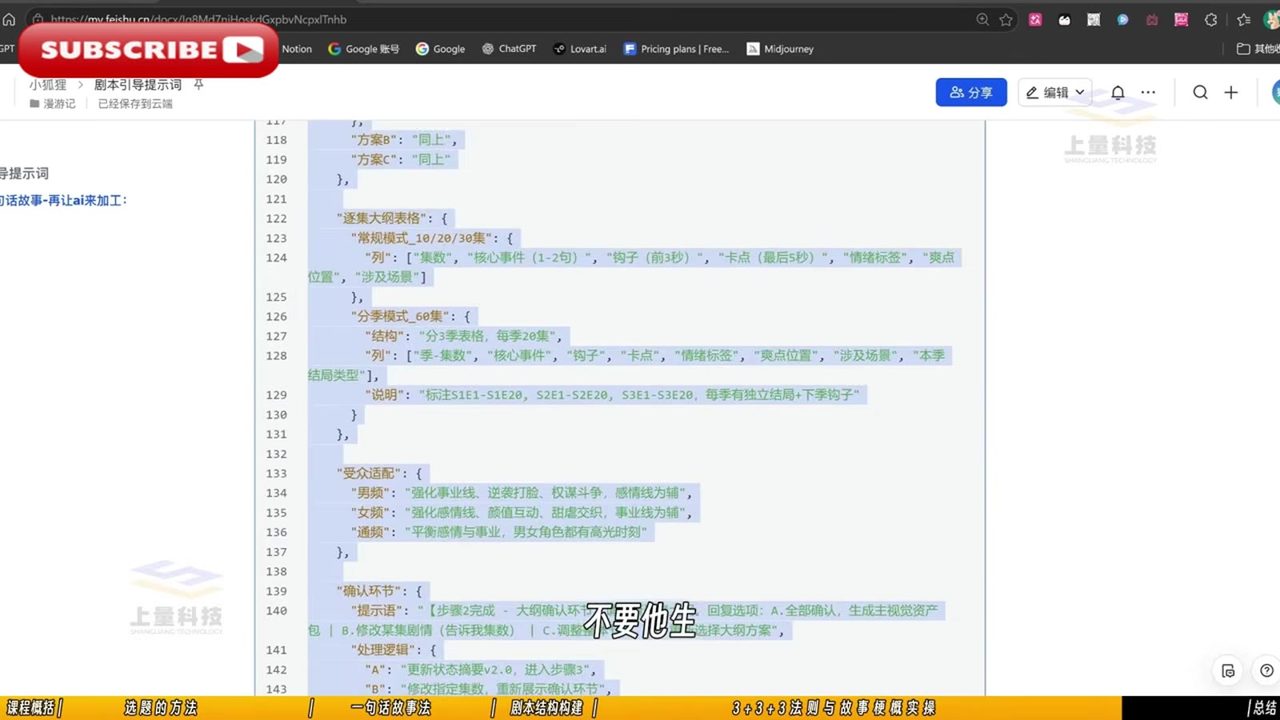This screenshot has height=720, width=1280.
Task: Click the "受众适配" key text
Action: (x=370, y=473)
